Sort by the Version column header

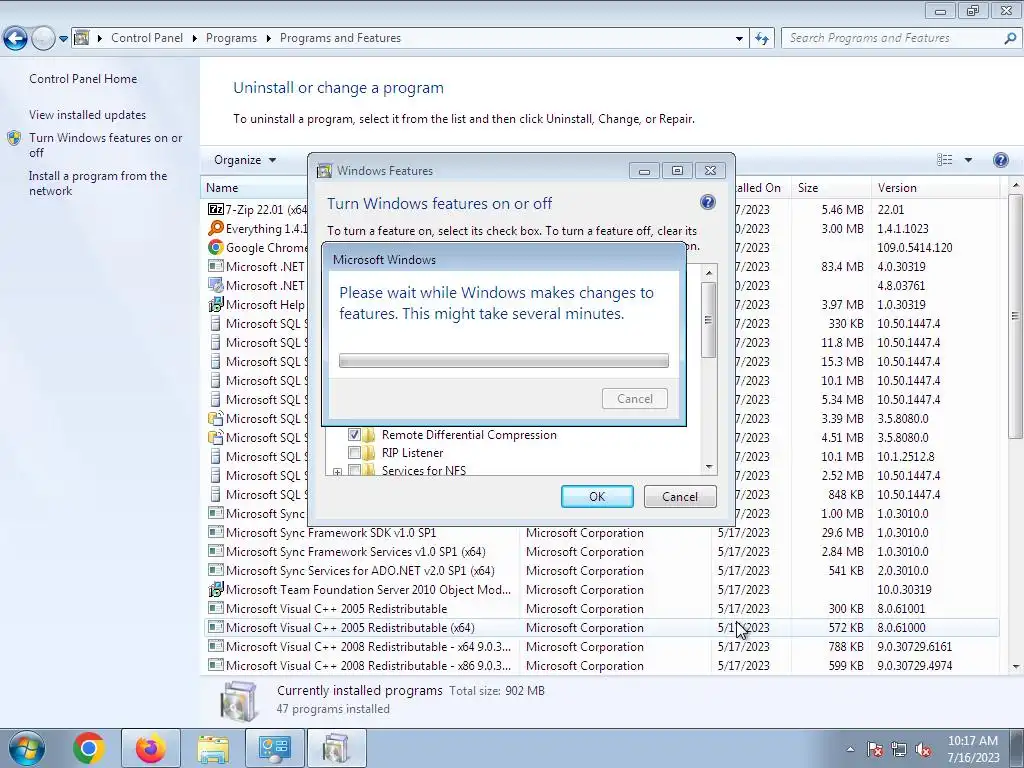(935, 188)
